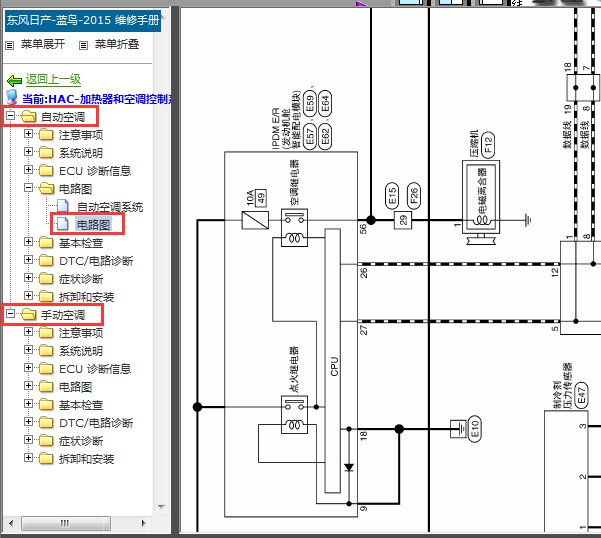Select the 自动空调 tree label
This screenshot has height=538, width=601.
coord(63,117)
